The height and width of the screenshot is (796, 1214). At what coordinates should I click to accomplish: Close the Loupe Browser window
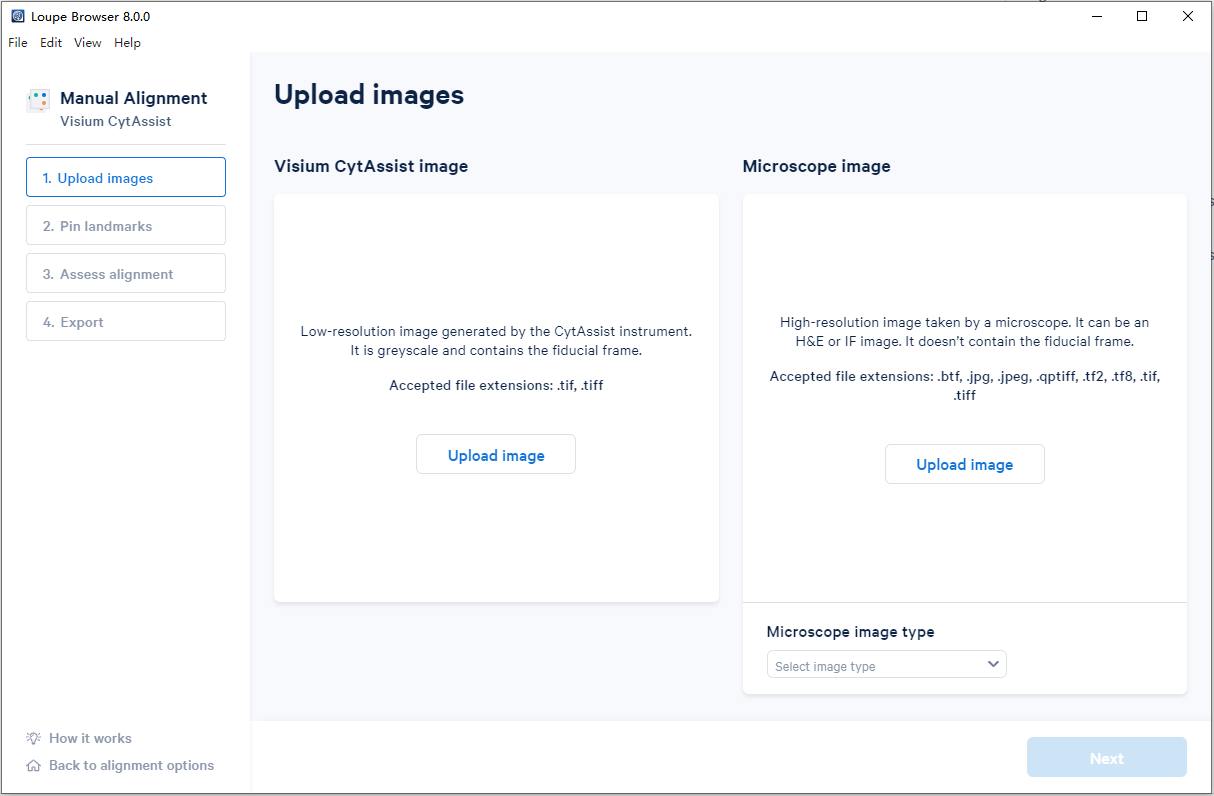coord(1188,16)
